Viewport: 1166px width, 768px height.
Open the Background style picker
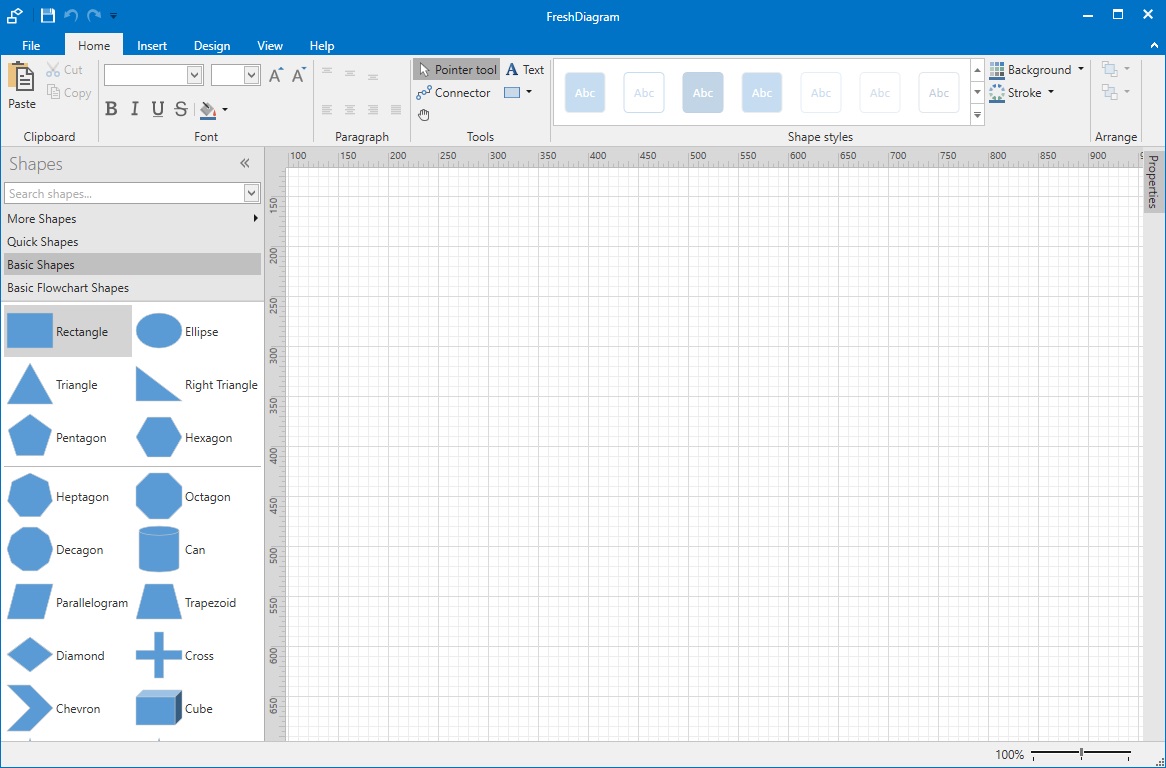(1036, 69)
